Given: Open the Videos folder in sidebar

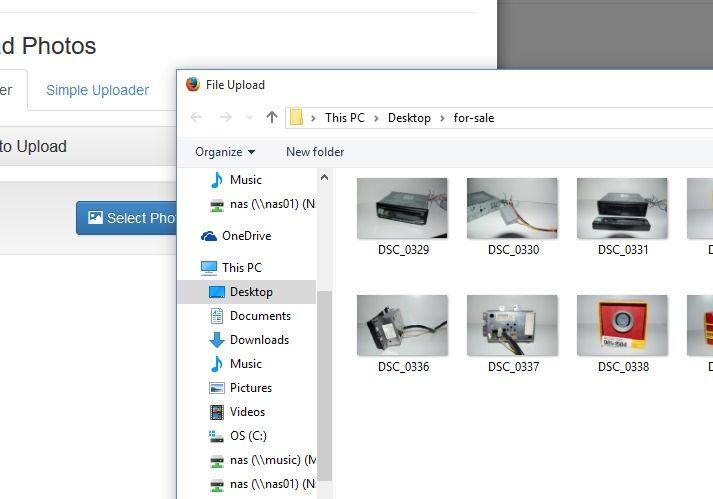Looking at the screenshot, I should [x=247, y=412].
